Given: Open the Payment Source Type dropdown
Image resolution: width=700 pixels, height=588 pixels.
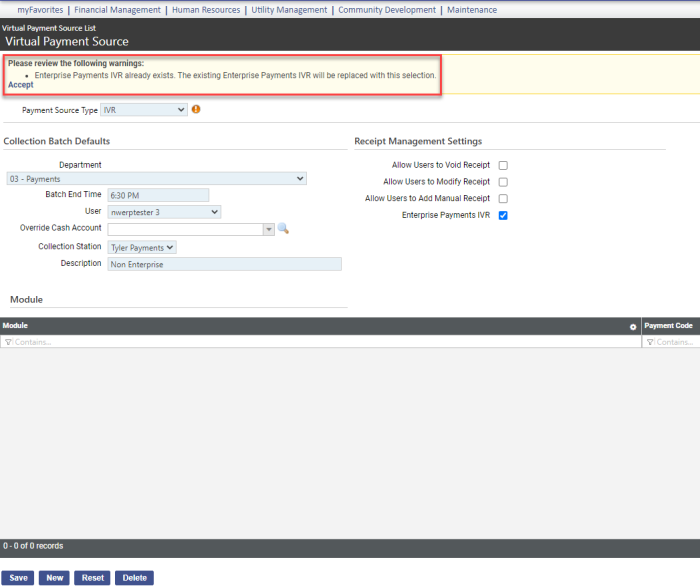Looking at the screenshot, I should [143, 110].
